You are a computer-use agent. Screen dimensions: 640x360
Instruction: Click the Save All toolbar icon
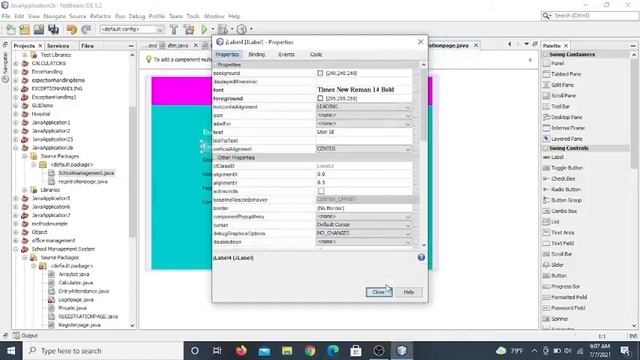pos(53,29)
